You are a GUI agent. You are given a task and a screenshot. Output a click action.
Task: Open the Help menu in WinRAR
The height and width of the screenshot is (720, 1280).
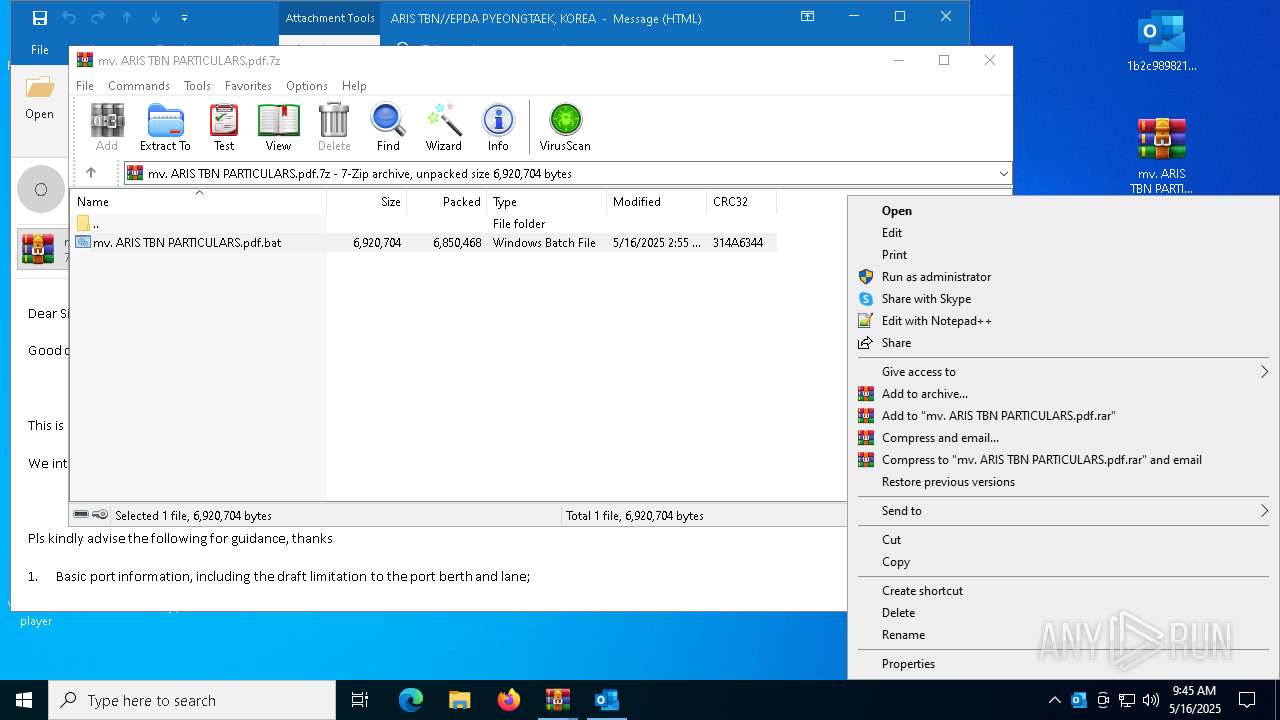354,86
